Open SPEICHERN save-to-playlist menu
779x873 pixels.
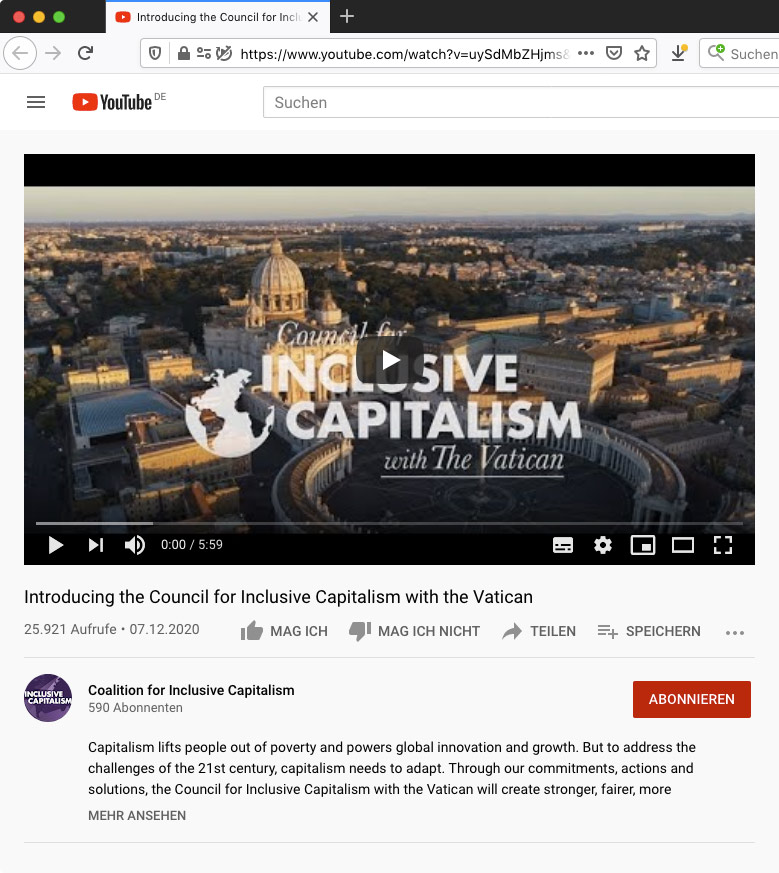click(x=649, y=631)
